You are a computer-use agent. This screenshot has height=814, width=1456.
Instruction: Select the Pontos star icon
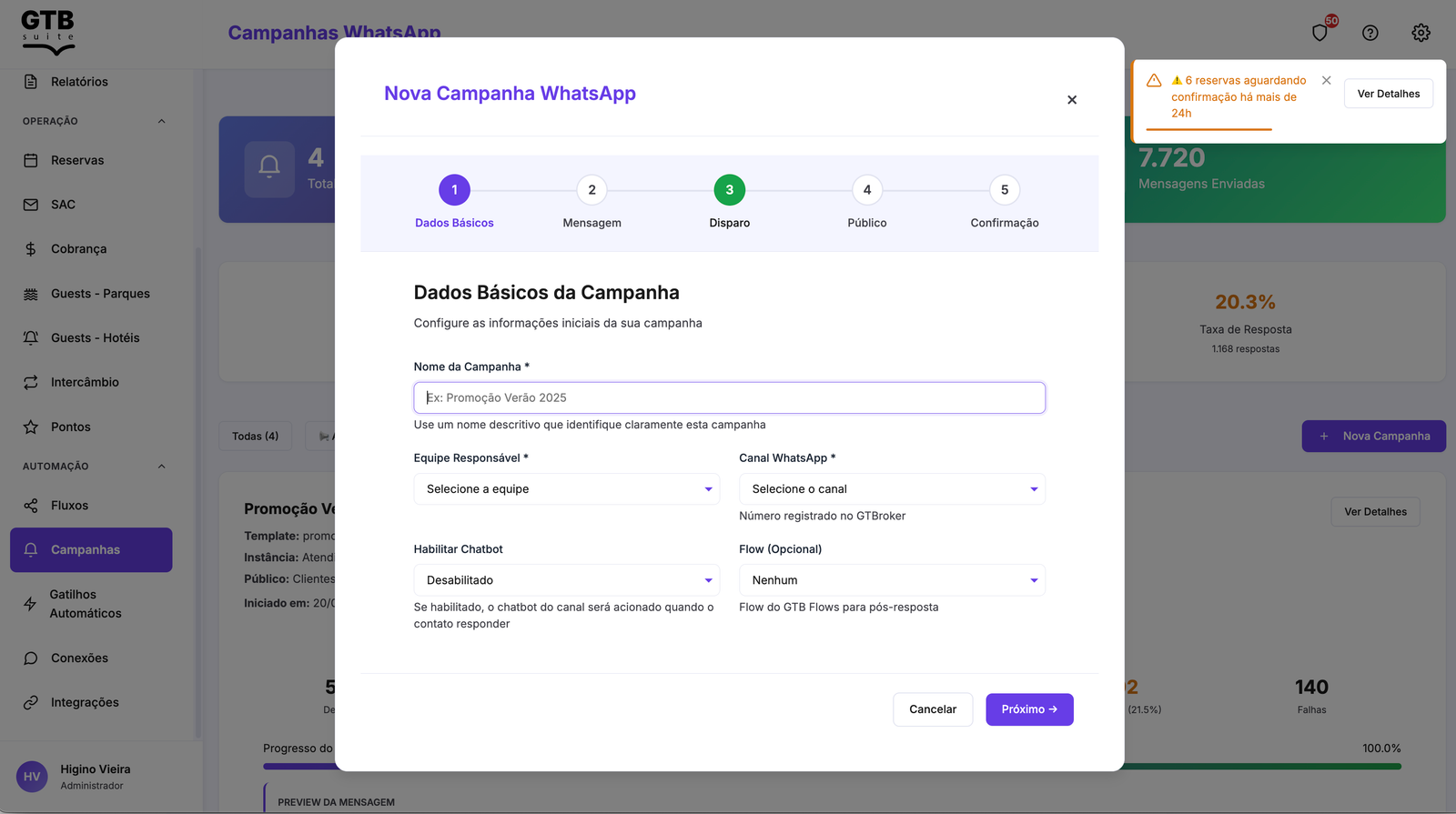click(31, 427)
